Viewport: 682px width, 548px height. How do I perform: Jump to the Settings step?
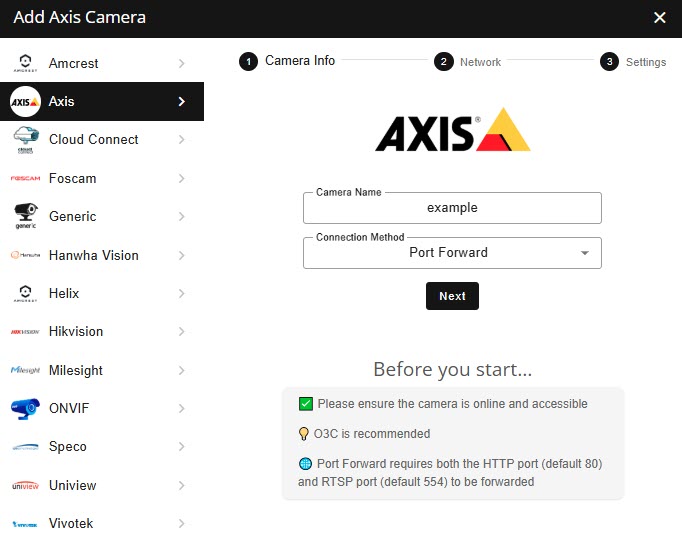(x=634, y=62)
